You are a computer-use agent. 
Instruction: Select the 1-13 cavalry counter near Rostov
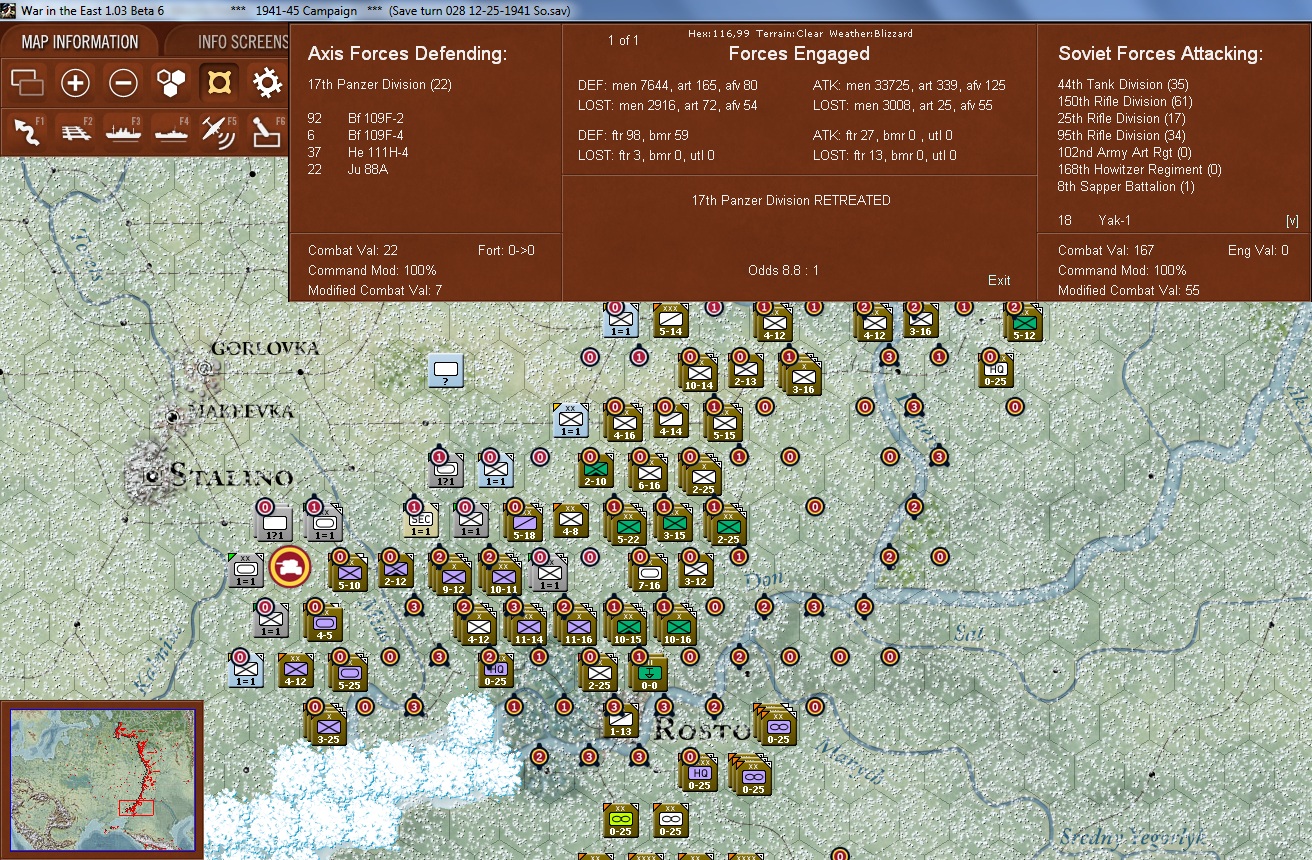tap(620, 720)
